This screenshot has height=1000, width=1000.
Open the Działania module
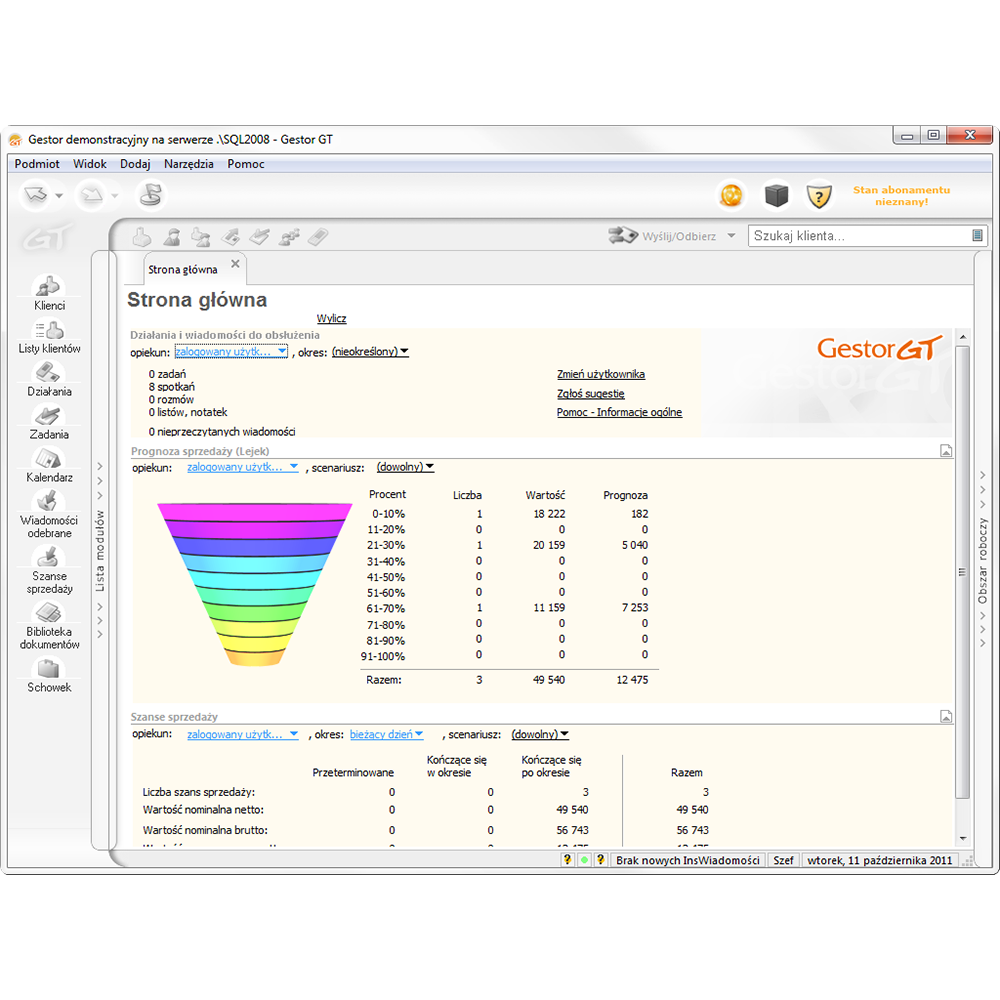click(49, 378)
